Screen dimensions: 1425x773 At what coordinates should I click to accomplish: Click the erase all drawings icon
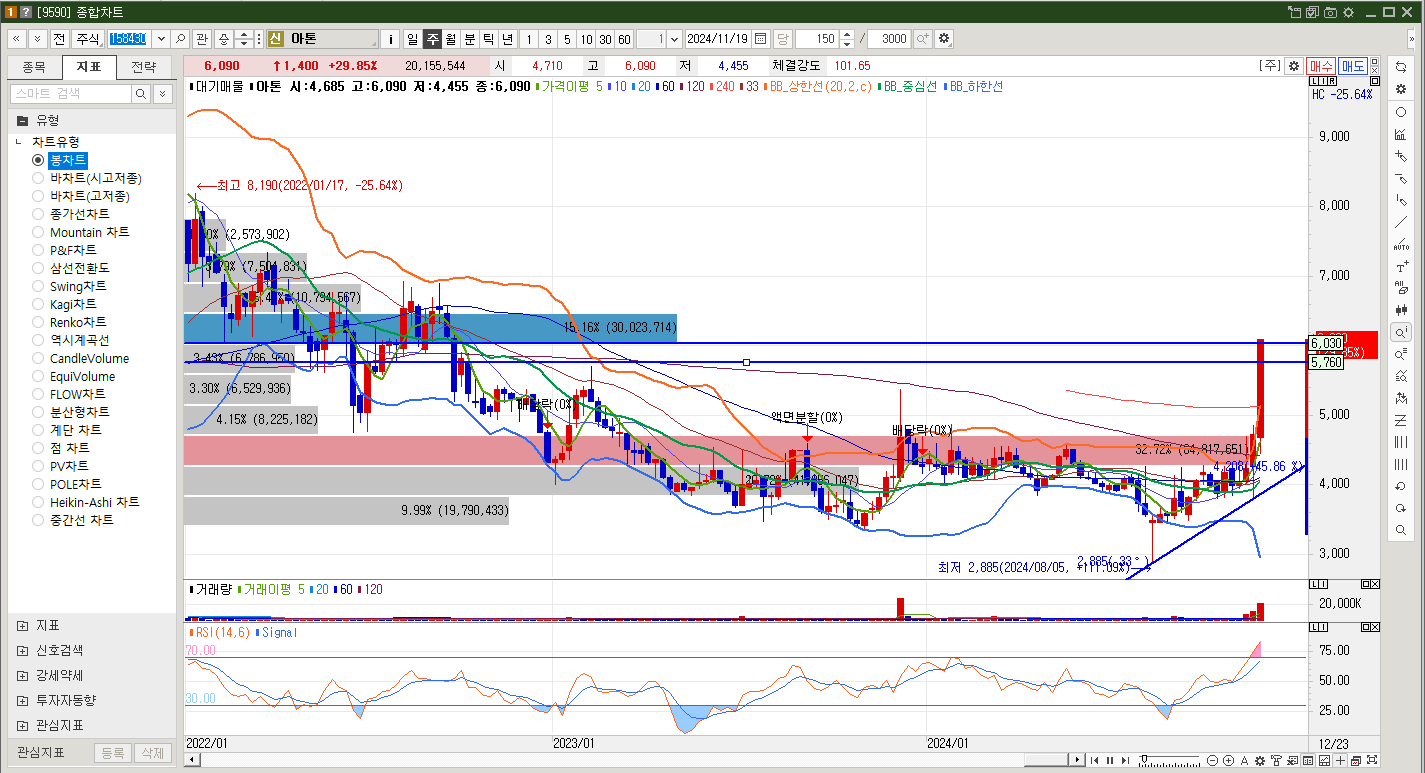coord(1401,288)
